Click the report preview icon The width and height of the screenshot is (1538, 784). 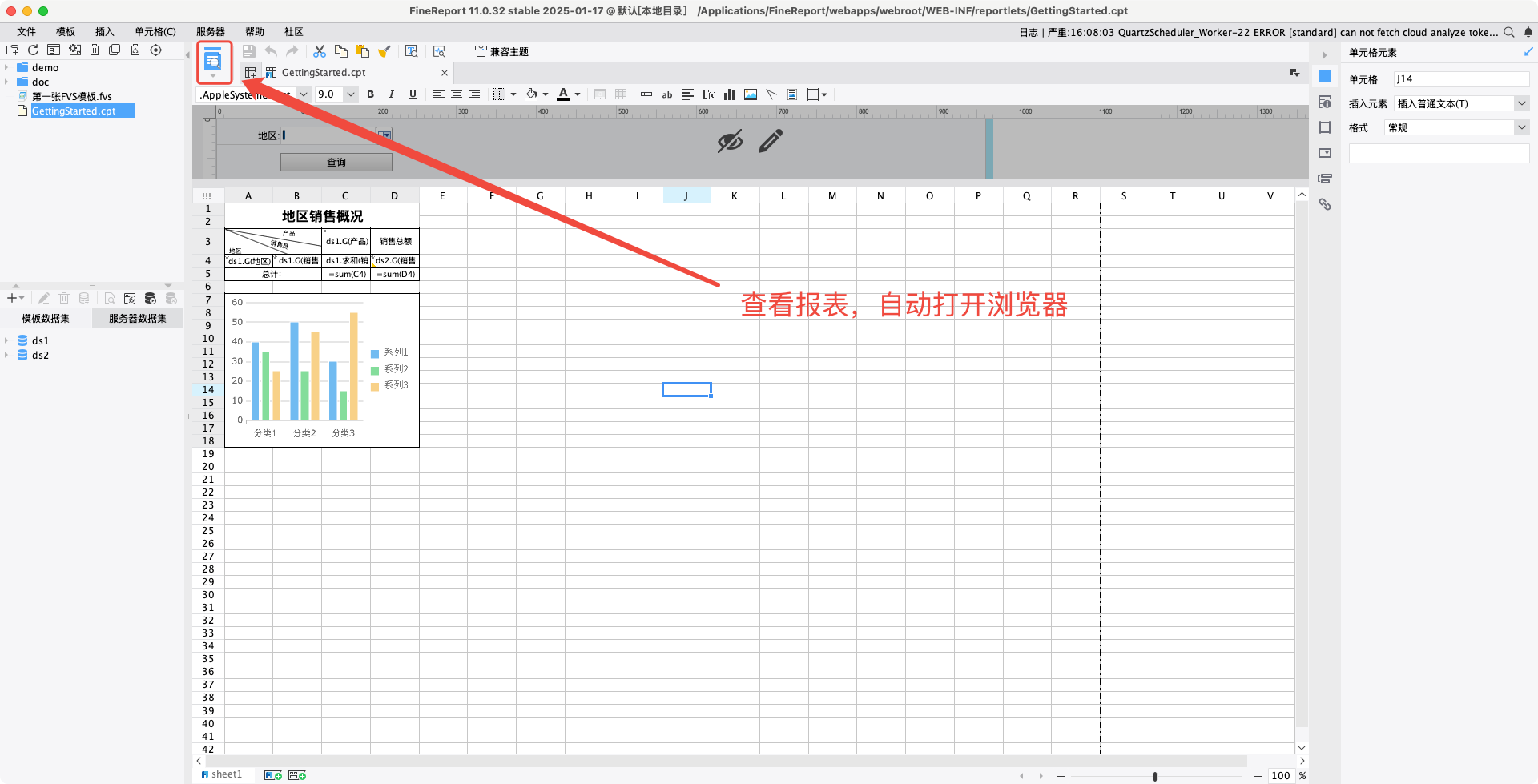(213, 59)
